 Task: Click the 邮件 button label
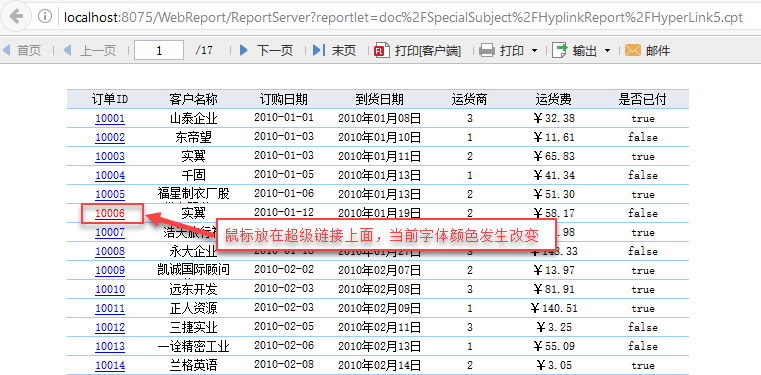click(658, 50)
